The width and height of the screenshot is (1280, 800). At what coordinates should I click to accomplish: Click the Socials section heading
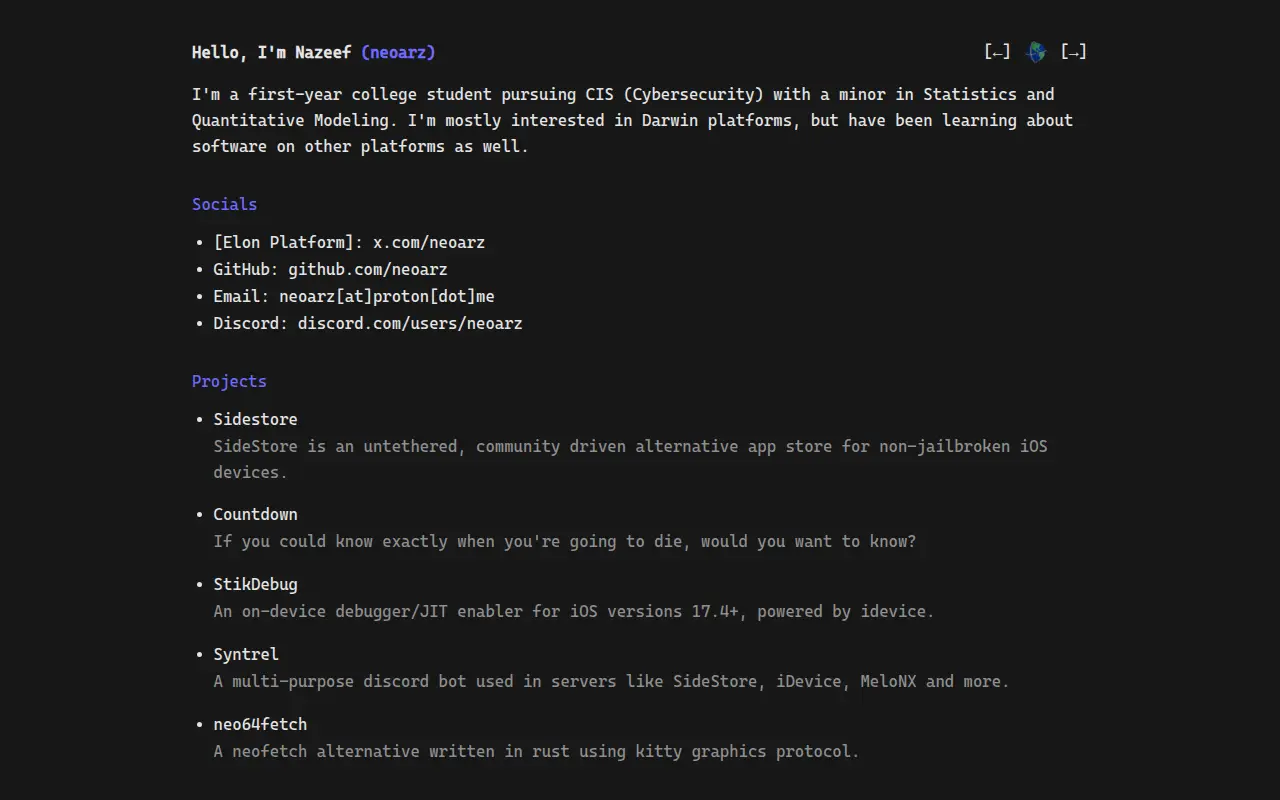[225, 204]
